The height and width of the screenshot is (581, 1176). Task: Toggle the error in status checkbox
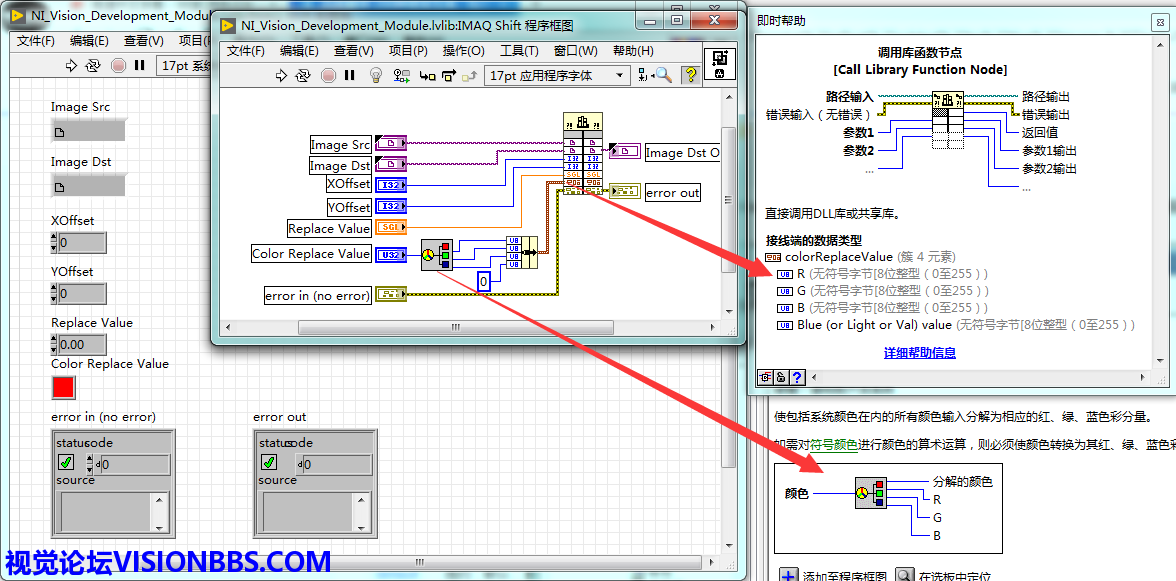tap(66, 462)
